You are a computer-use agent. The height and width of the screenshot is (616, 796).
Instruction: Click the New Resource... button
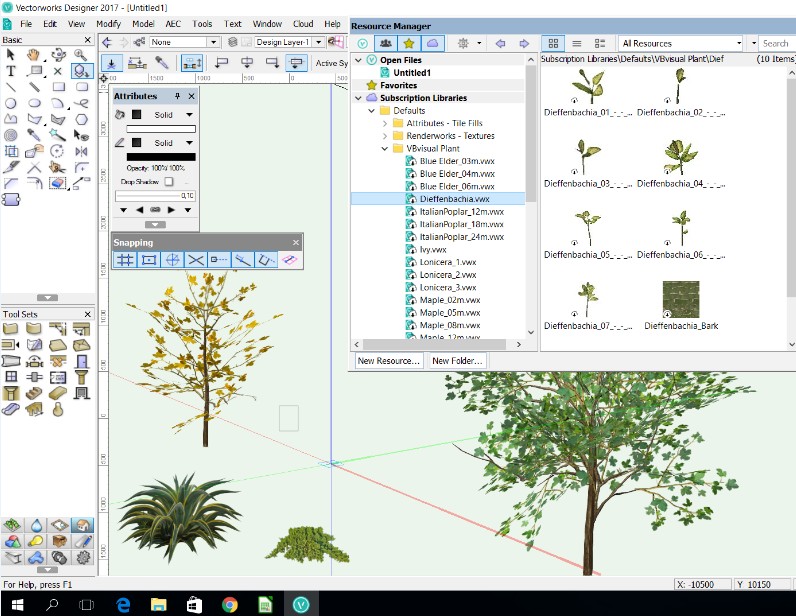pos(389,361)
